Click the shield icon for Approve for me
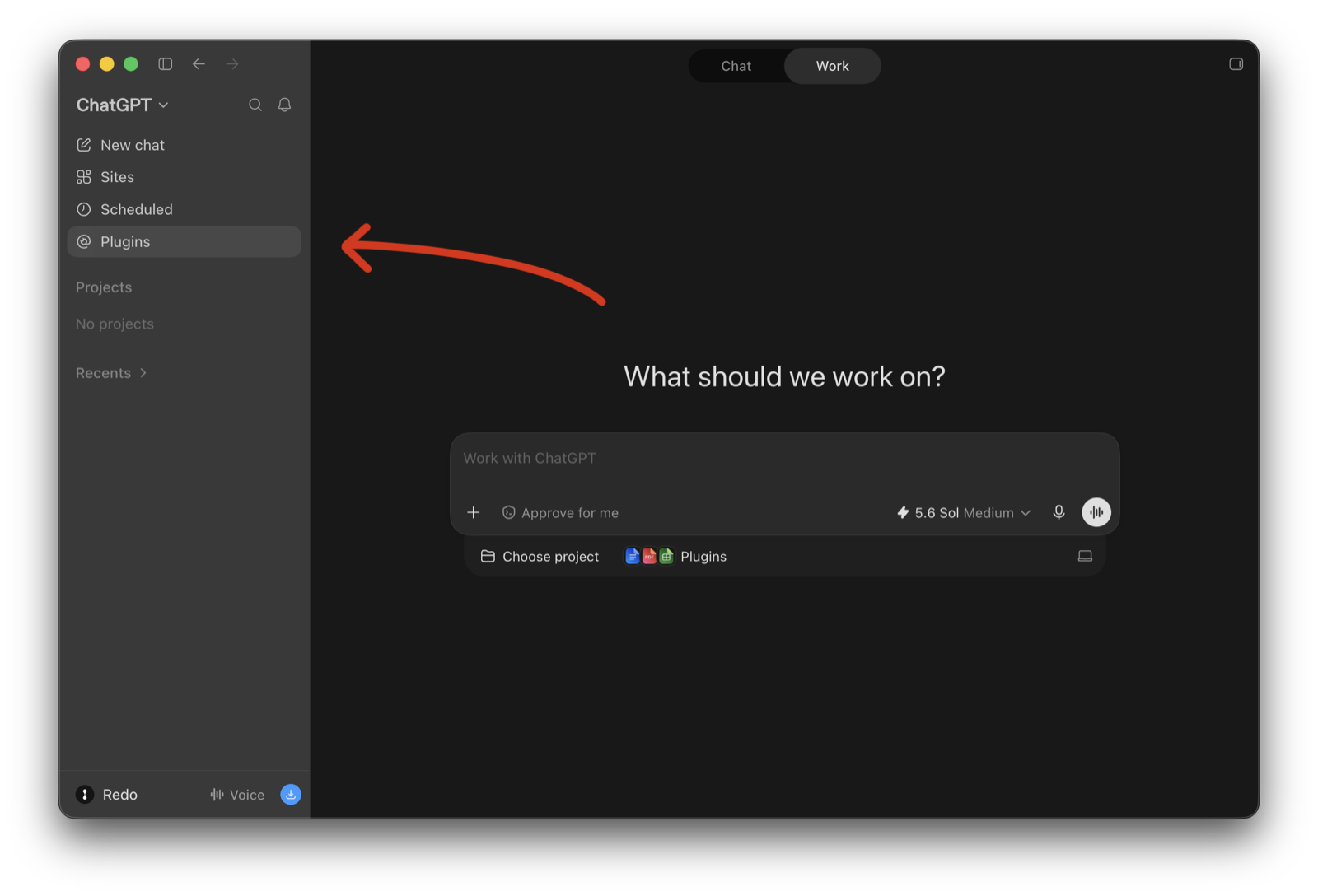This screenshot has width=1318, height=896. coord(509,512)
